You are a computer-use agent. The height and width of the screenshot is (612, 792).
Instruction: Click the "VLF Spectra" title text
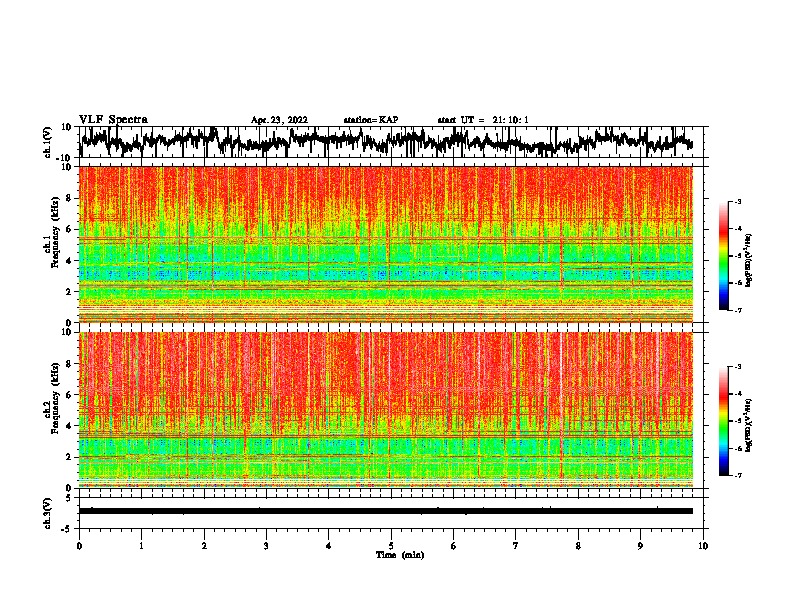[113, 120]
